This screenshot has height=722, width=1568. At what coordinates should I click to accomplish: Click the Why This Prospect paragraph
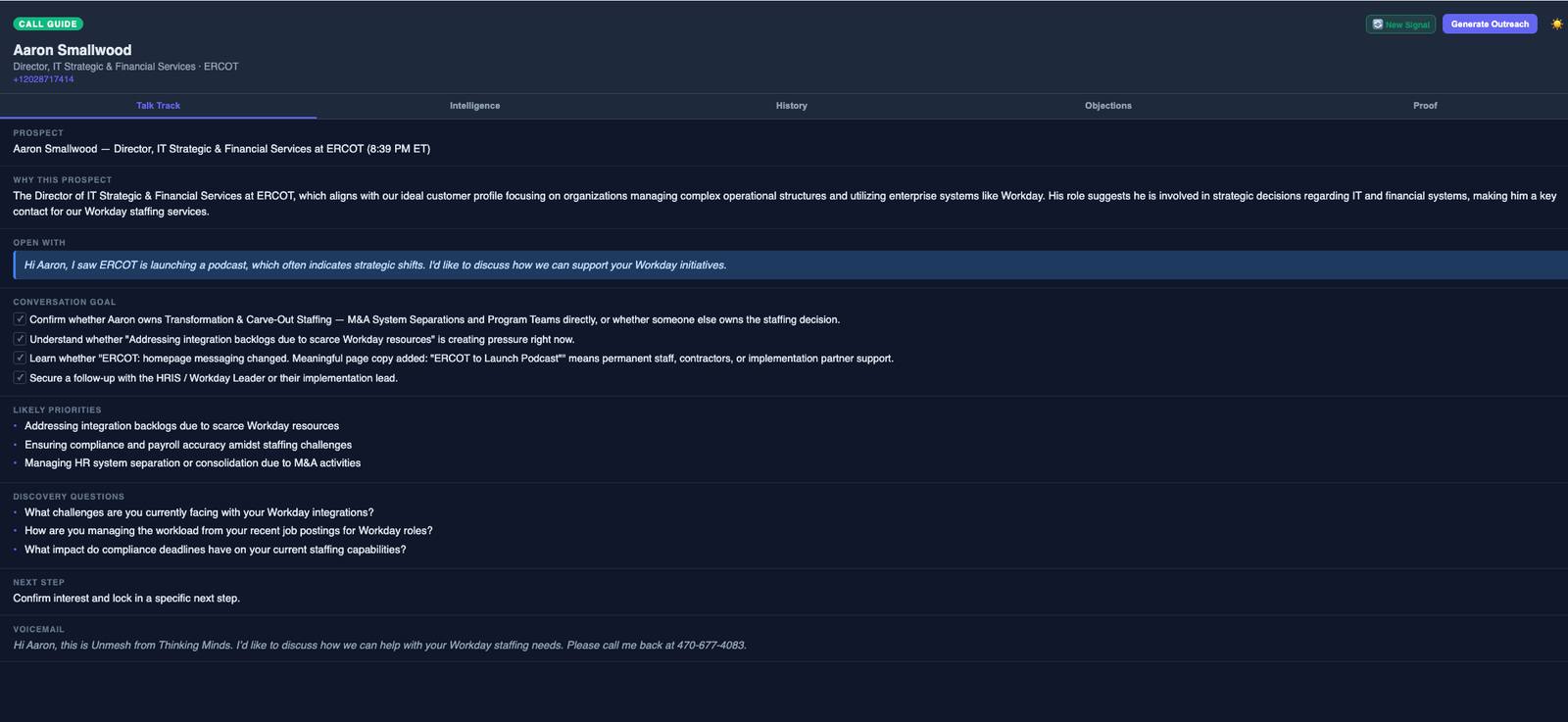pos(784,204)
